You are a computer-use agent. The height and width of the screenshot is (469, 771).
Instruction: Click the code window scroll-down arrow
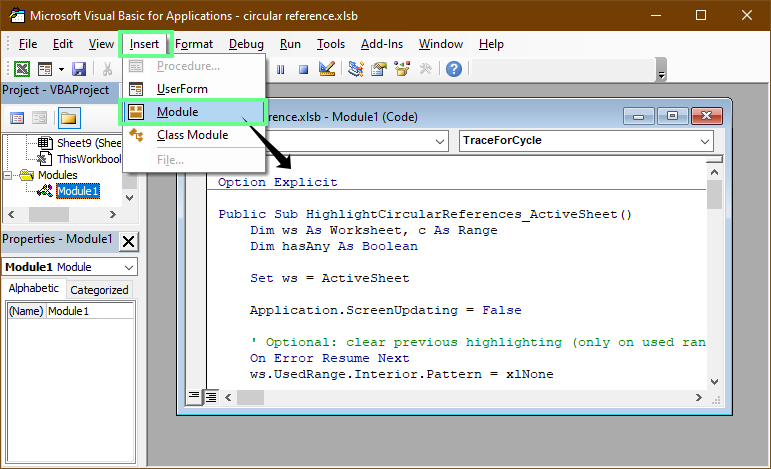pyautogui.click(x=714, y=382)
